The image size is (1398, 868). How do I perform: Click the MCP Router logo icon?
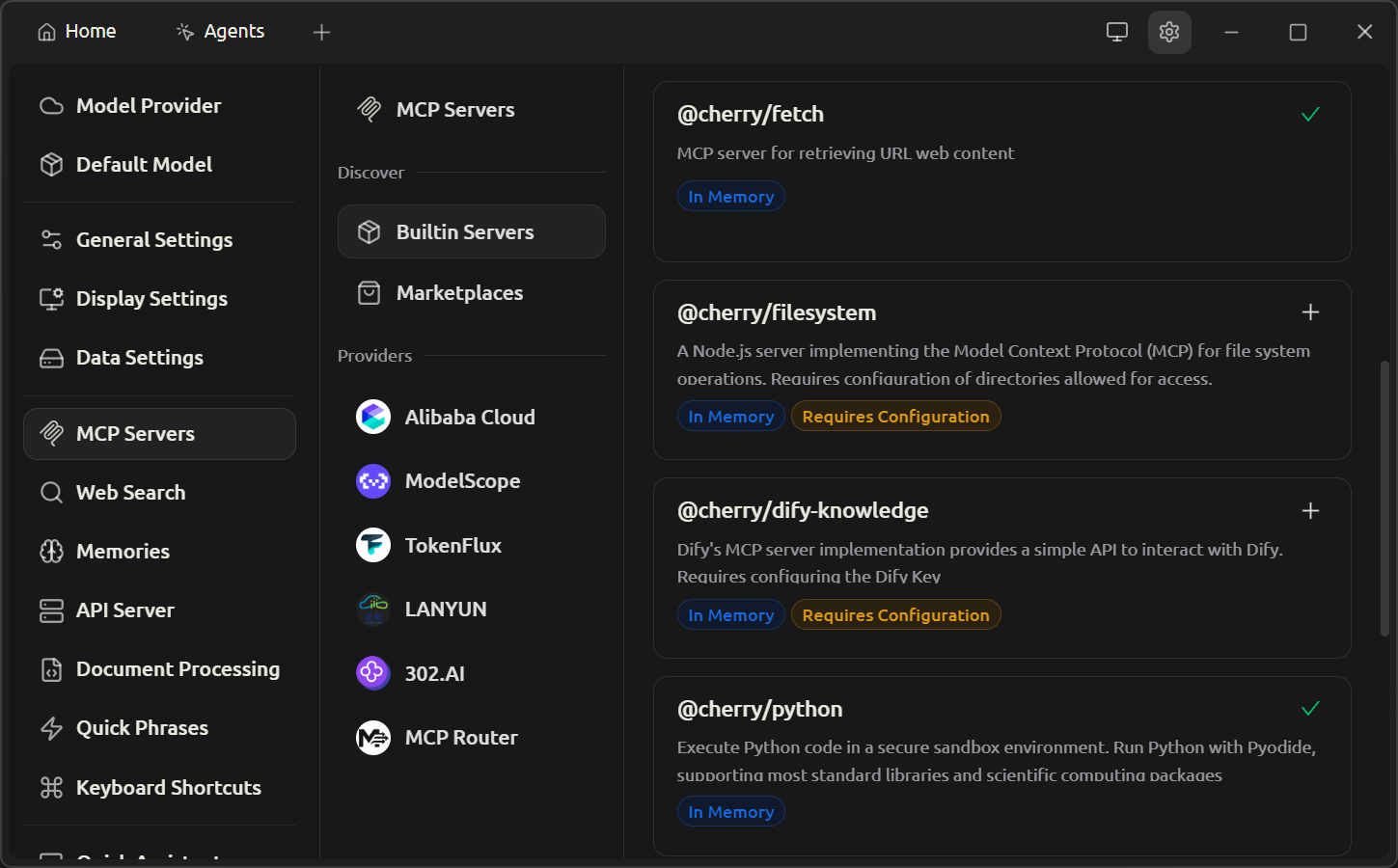pos(373,738)
